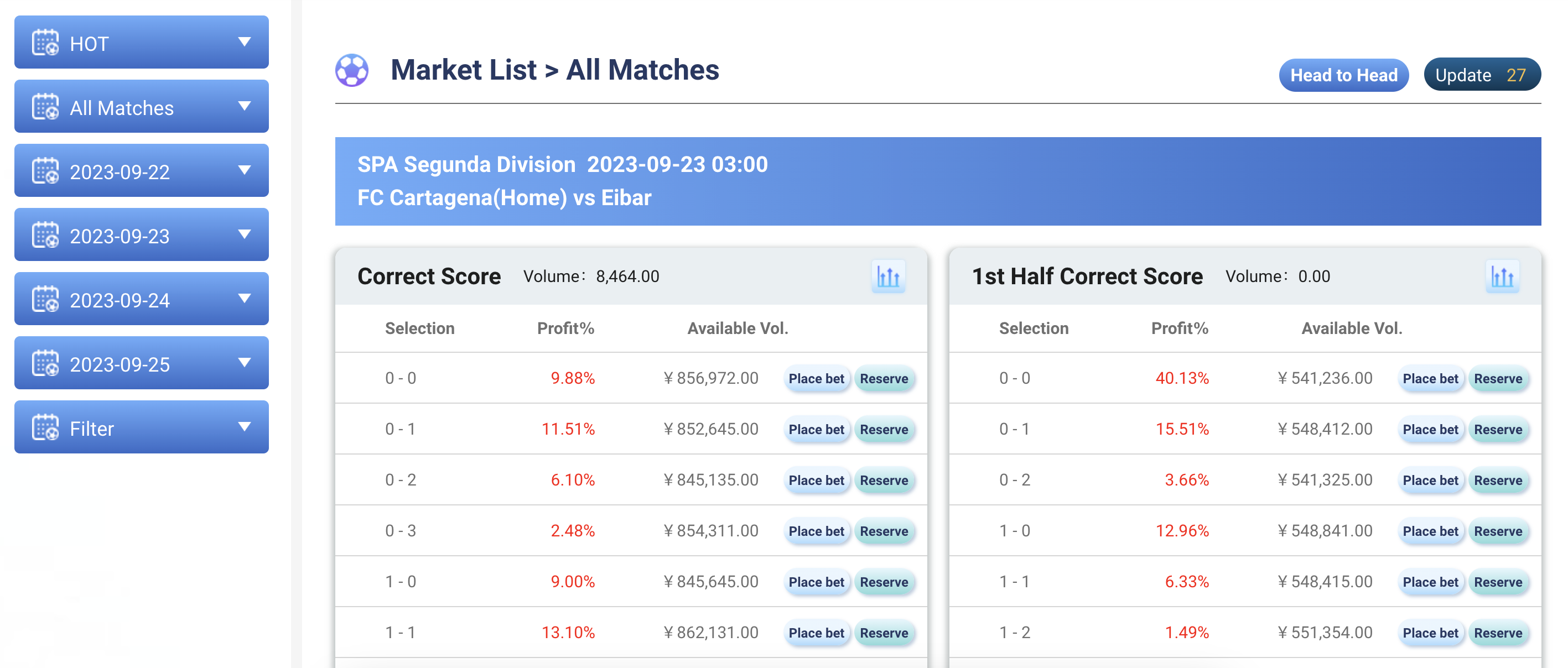Open the Filter menu label
Viewport: 1568px width, 668px height.
(x=92, y=429)
